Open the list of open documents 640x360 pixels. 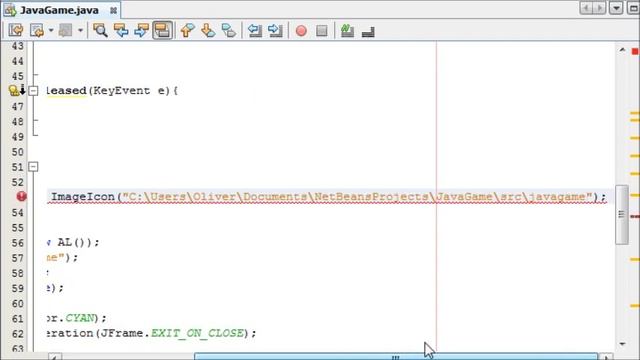click(x=616, y=8)
